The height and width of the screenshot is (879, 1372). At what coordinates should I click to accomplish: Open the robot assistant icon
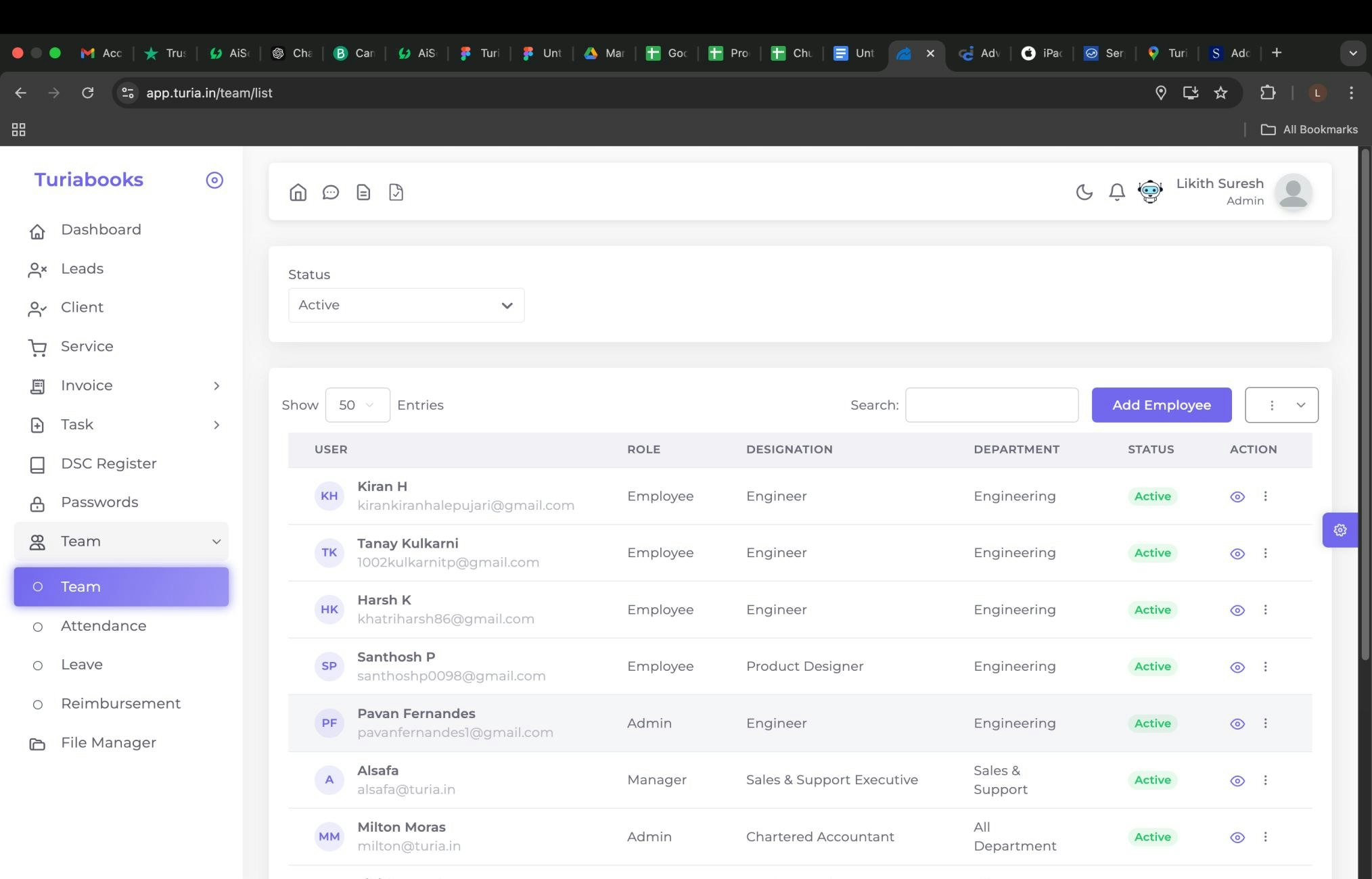coord(1150,192)
